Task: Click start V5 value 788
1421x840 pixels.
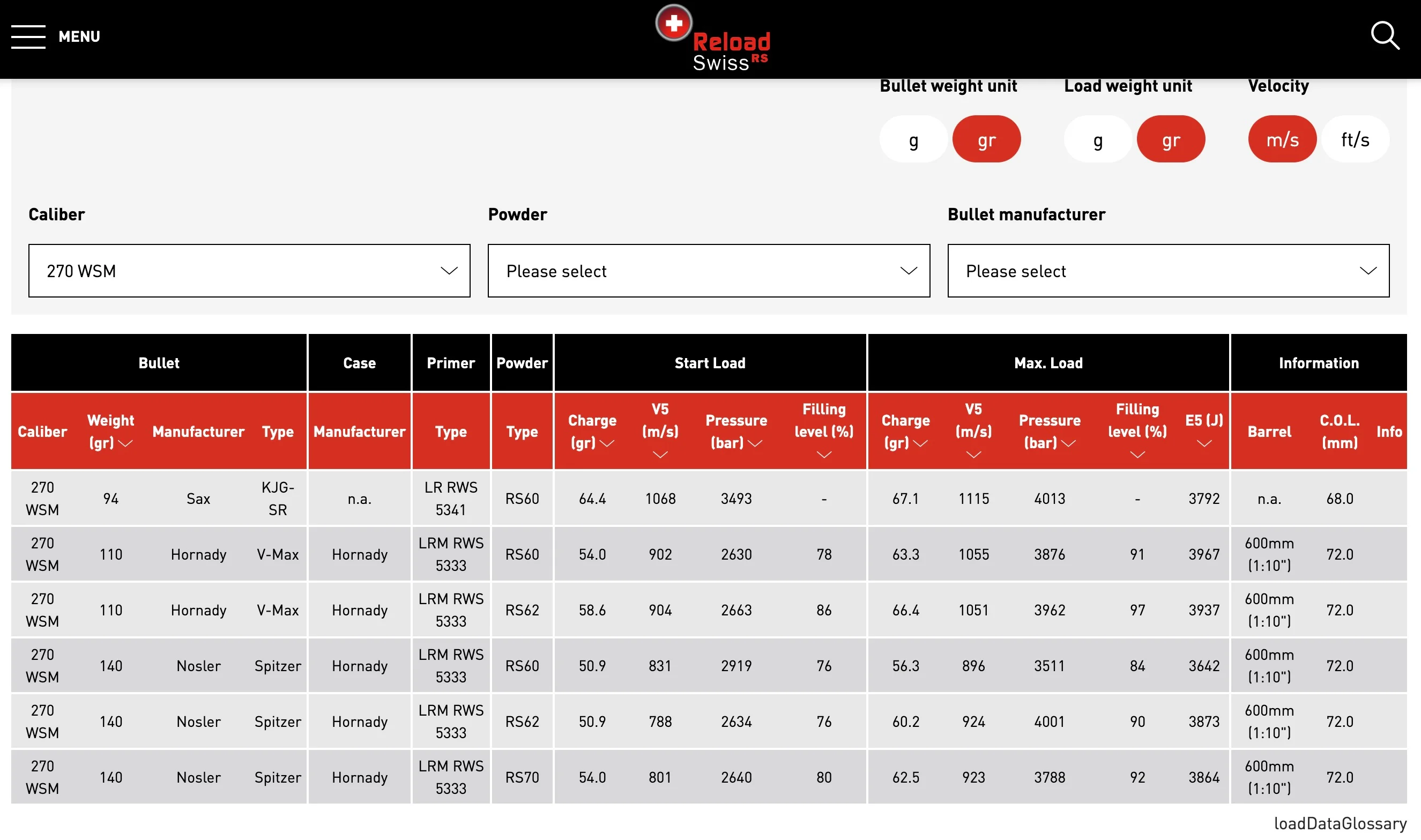Action: [660, 722]
